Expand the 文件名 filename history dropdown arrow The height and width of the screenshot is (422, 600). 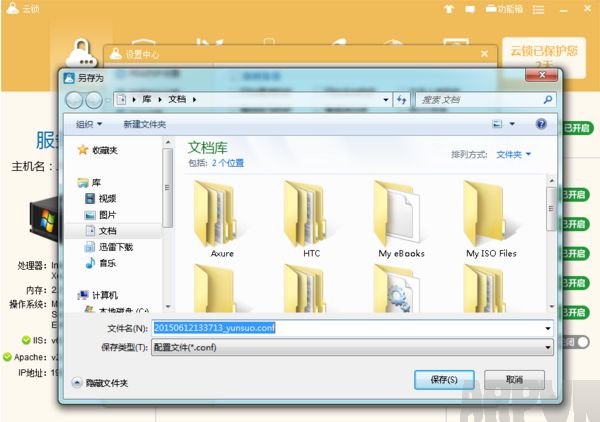tap(548, 328)
